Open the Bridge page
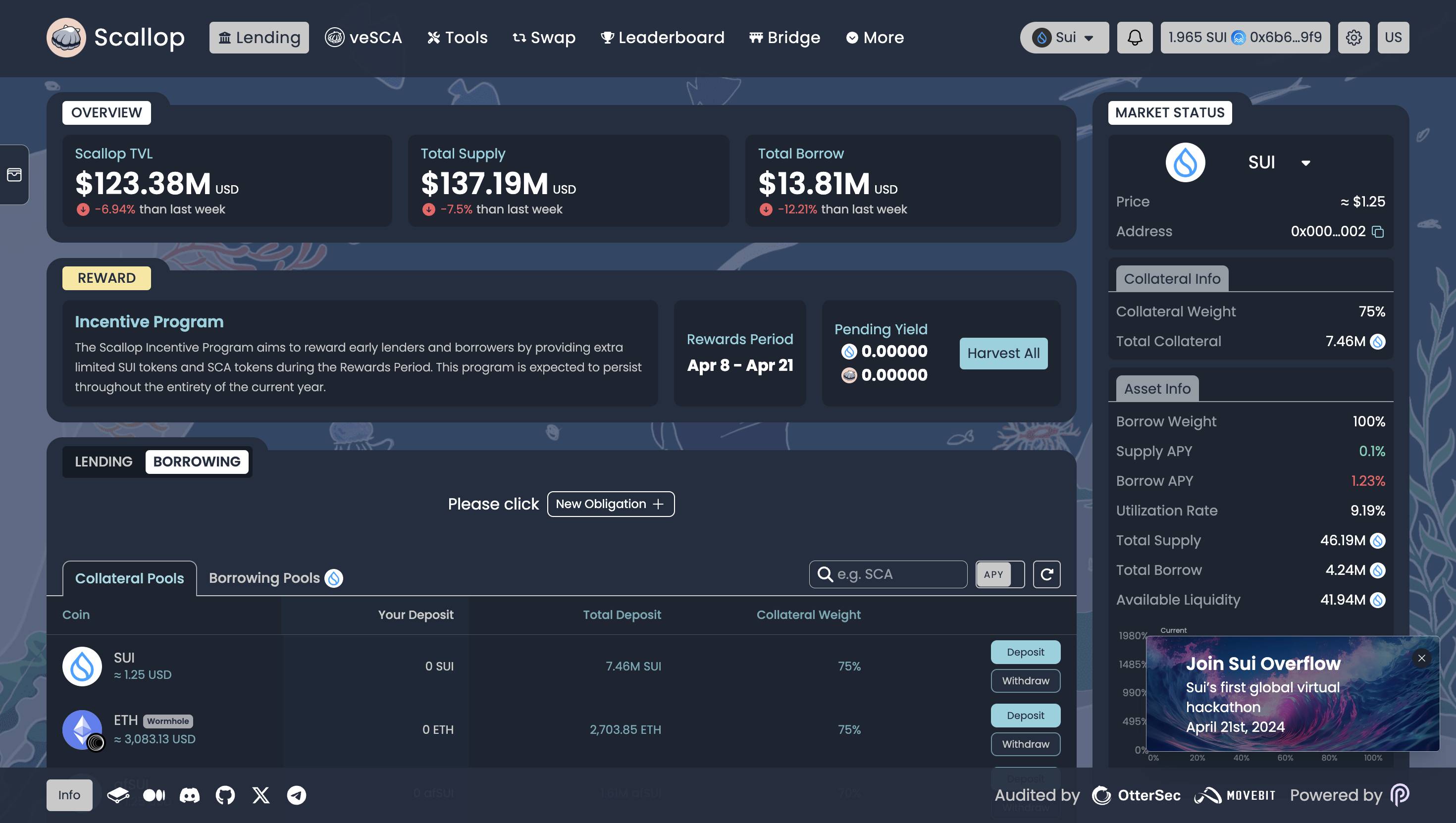 (x=784, y=37)
